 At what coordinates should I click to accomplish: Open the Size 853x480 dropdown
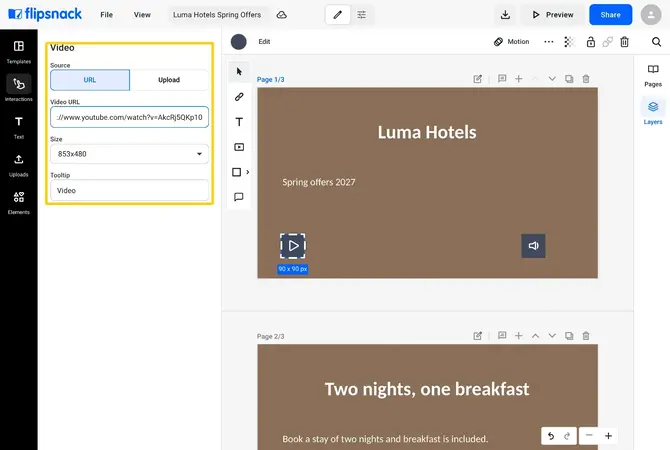[129, 154]
